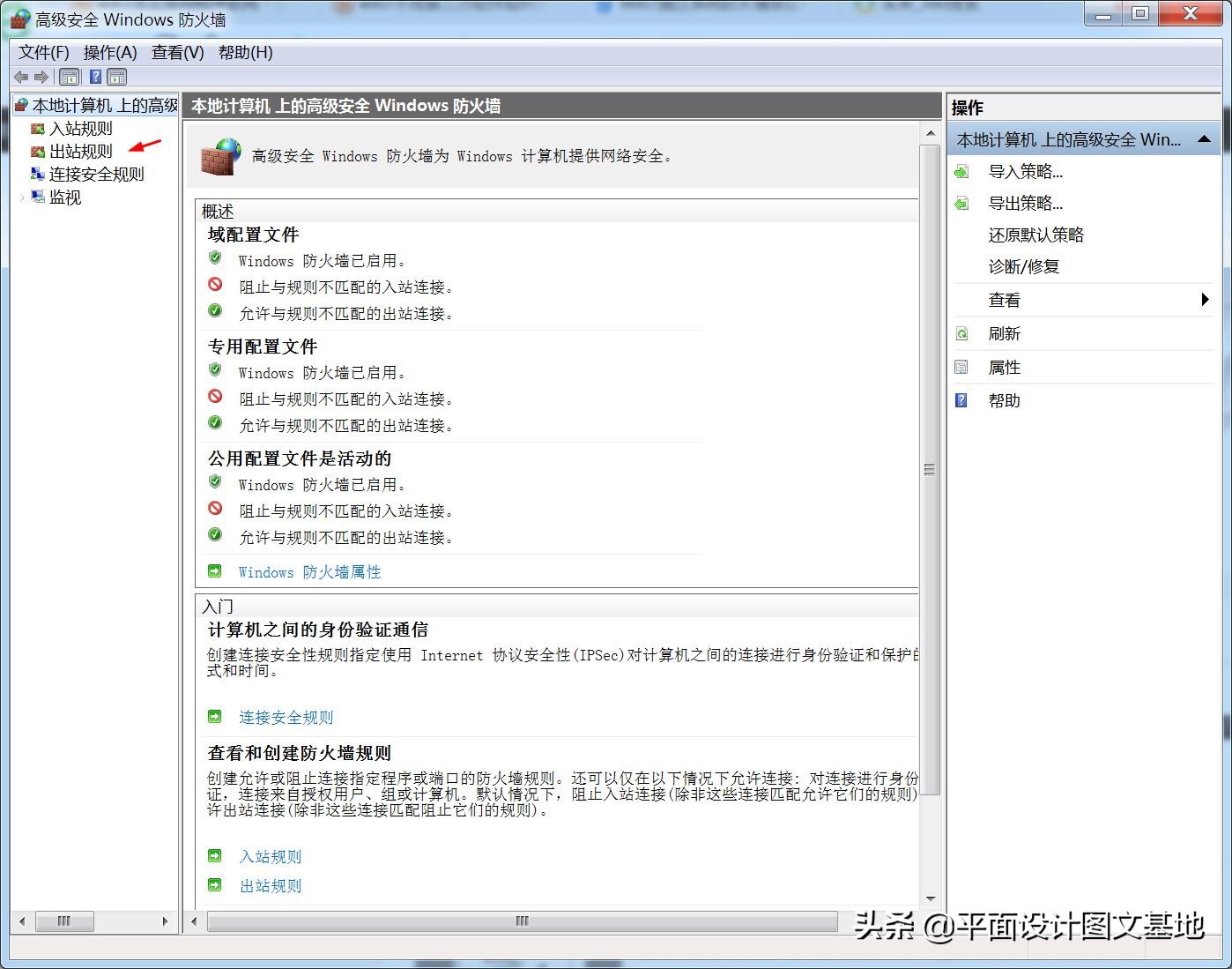This screenshot has height=969, width=1232.
Task: Select the 监视 node icon
Action: tap(38, 198)
